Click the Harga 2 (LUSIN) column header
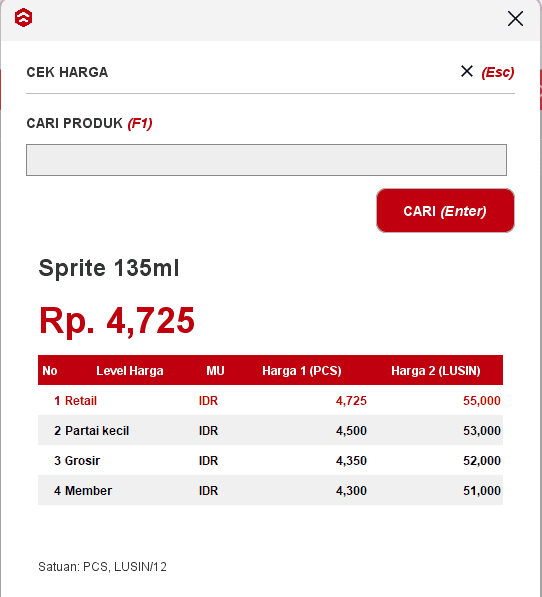 (435, 370)
